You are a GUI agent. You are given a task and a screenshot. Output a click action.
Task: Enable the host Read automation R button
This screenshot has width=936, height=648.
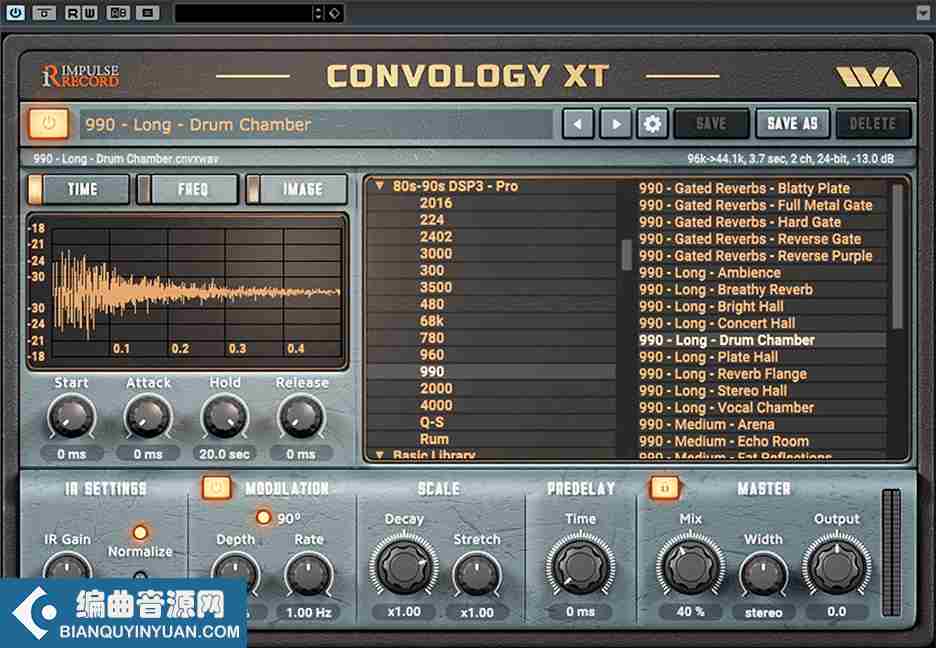(x=73, y=13)
